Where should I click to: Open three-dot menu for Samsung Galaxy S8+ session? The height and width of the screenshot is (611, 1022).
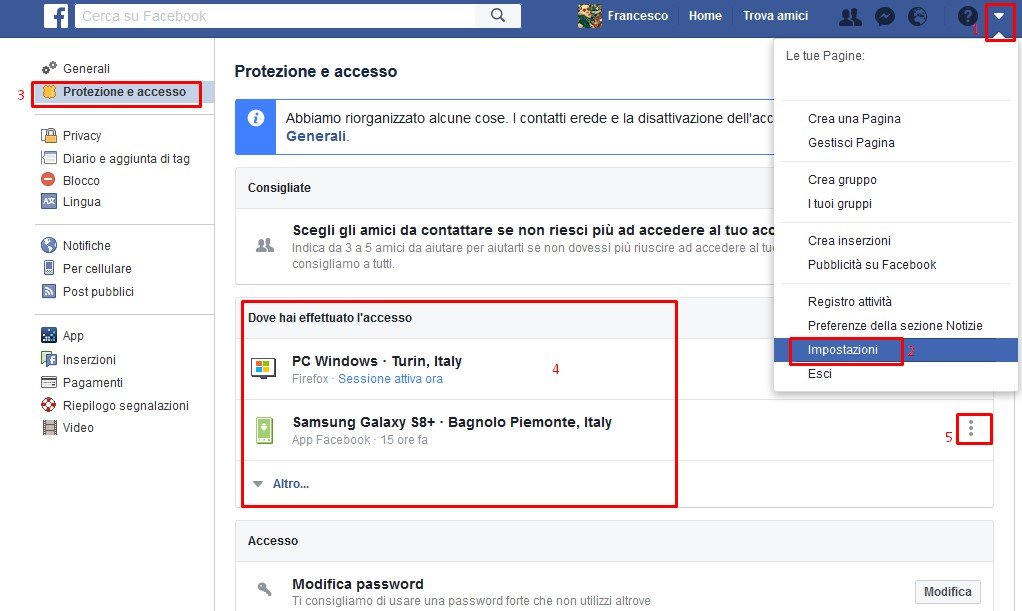(x=971, y=428)
